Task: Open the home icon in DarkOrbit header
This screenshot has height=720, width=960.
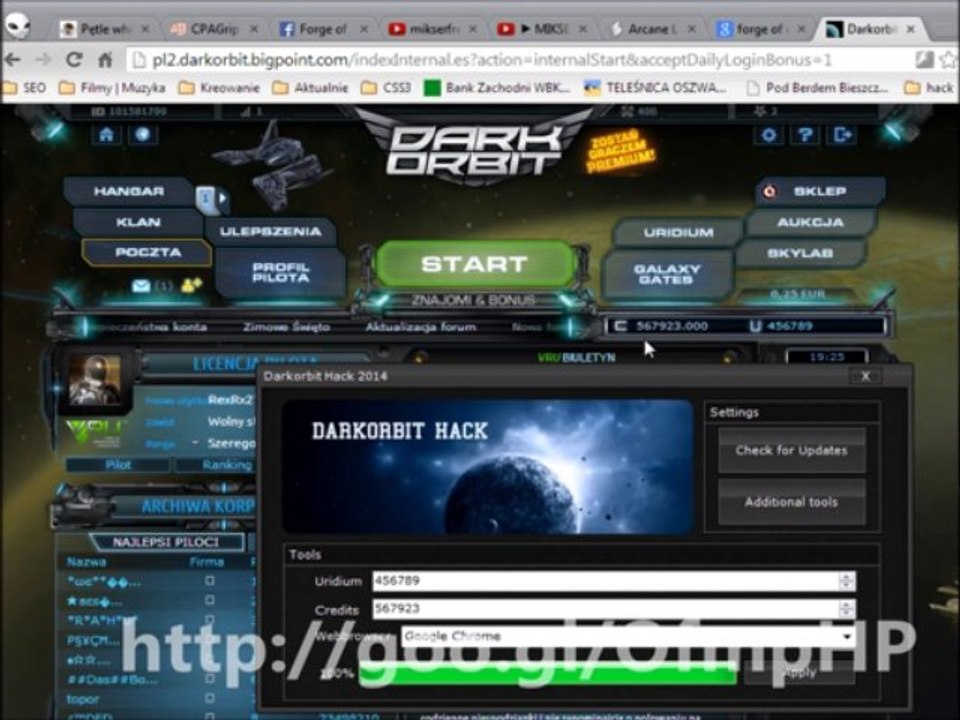Action: [x=106, y=135]
